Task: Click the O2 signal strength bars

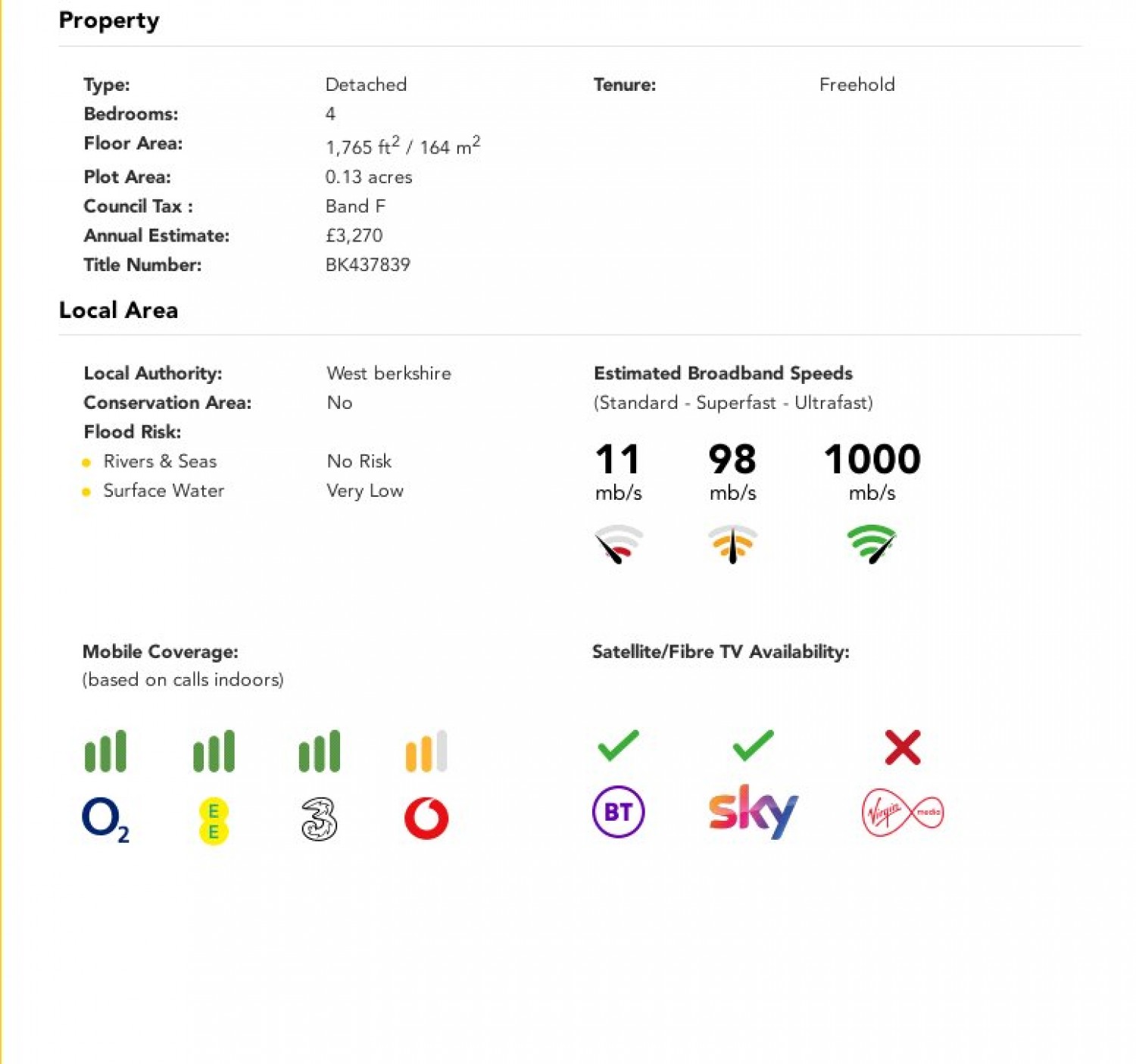Action: point(105,751)
